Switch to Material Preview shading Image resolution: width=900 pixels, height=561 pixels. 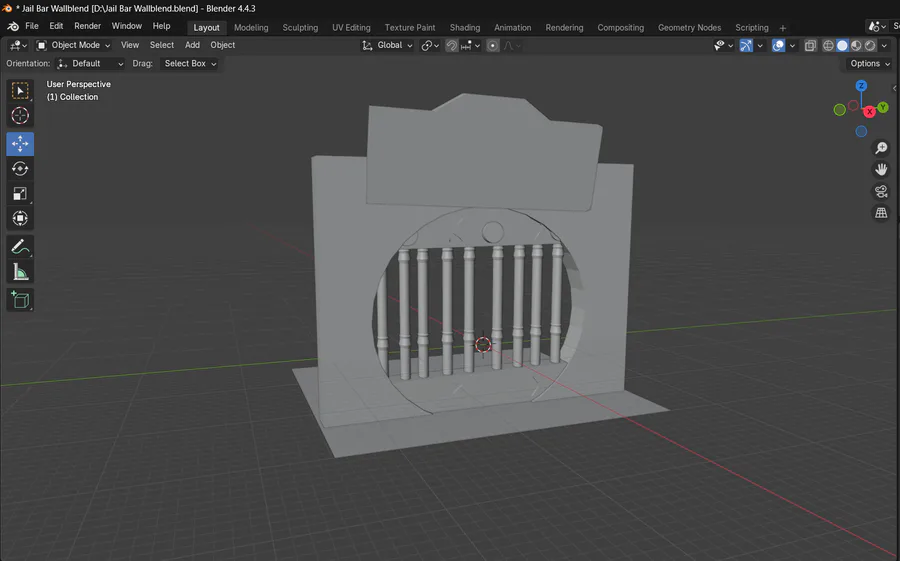(x=856, y=45)
